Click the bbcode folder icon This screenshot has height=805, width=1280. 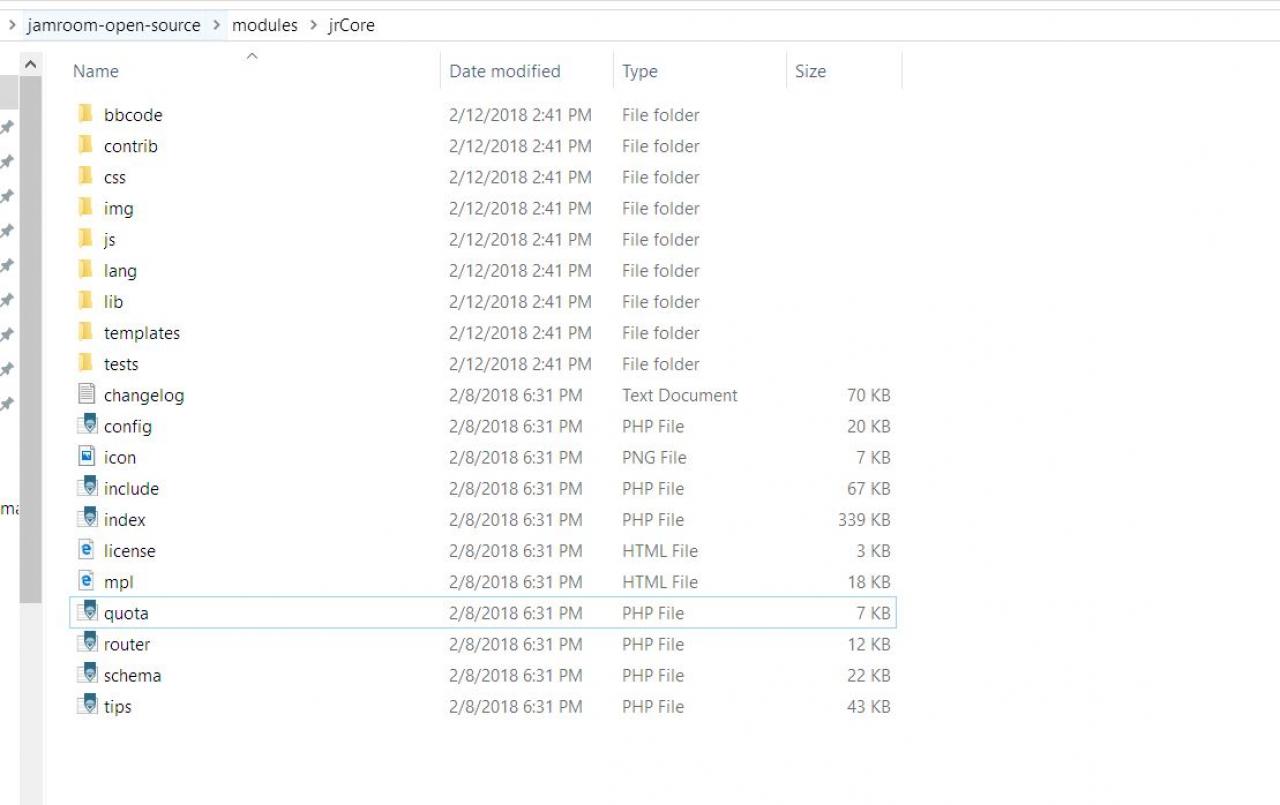click(x=86, y=114)
